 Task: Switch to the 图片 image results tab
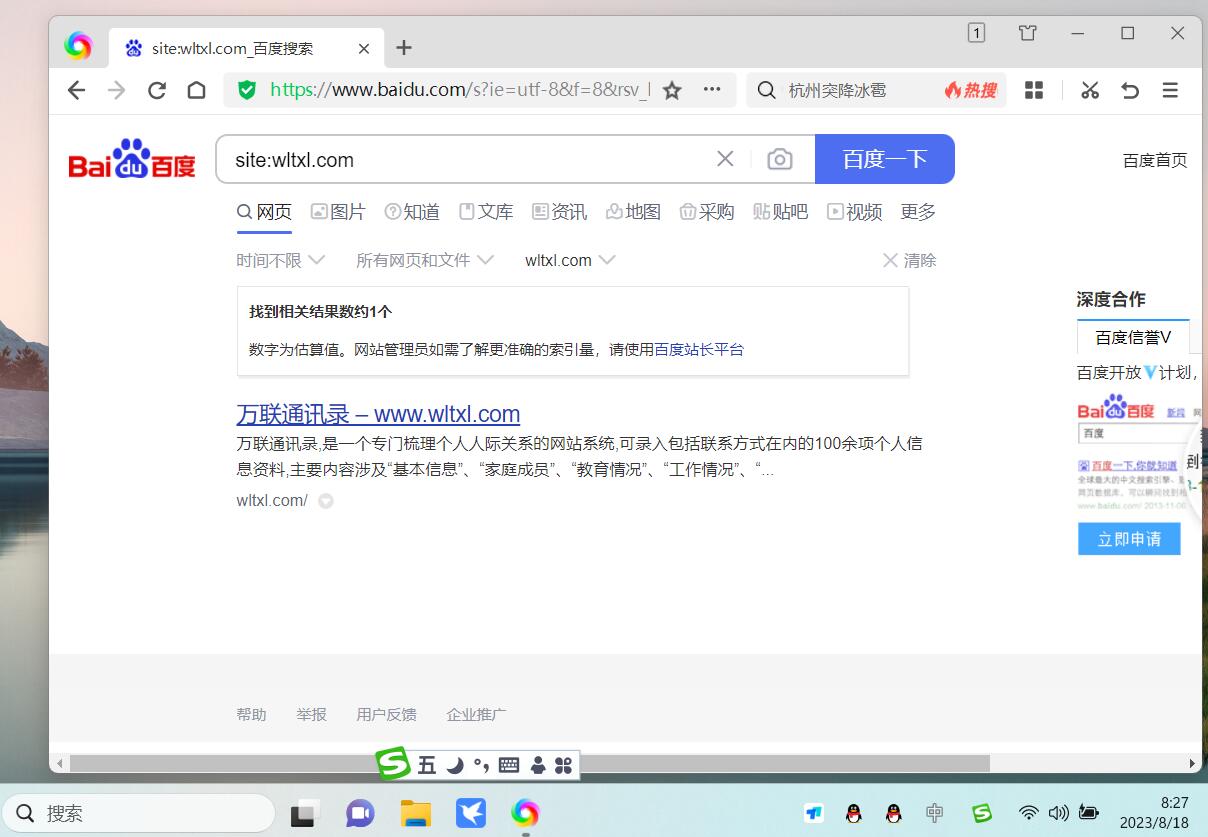(338, 212)
